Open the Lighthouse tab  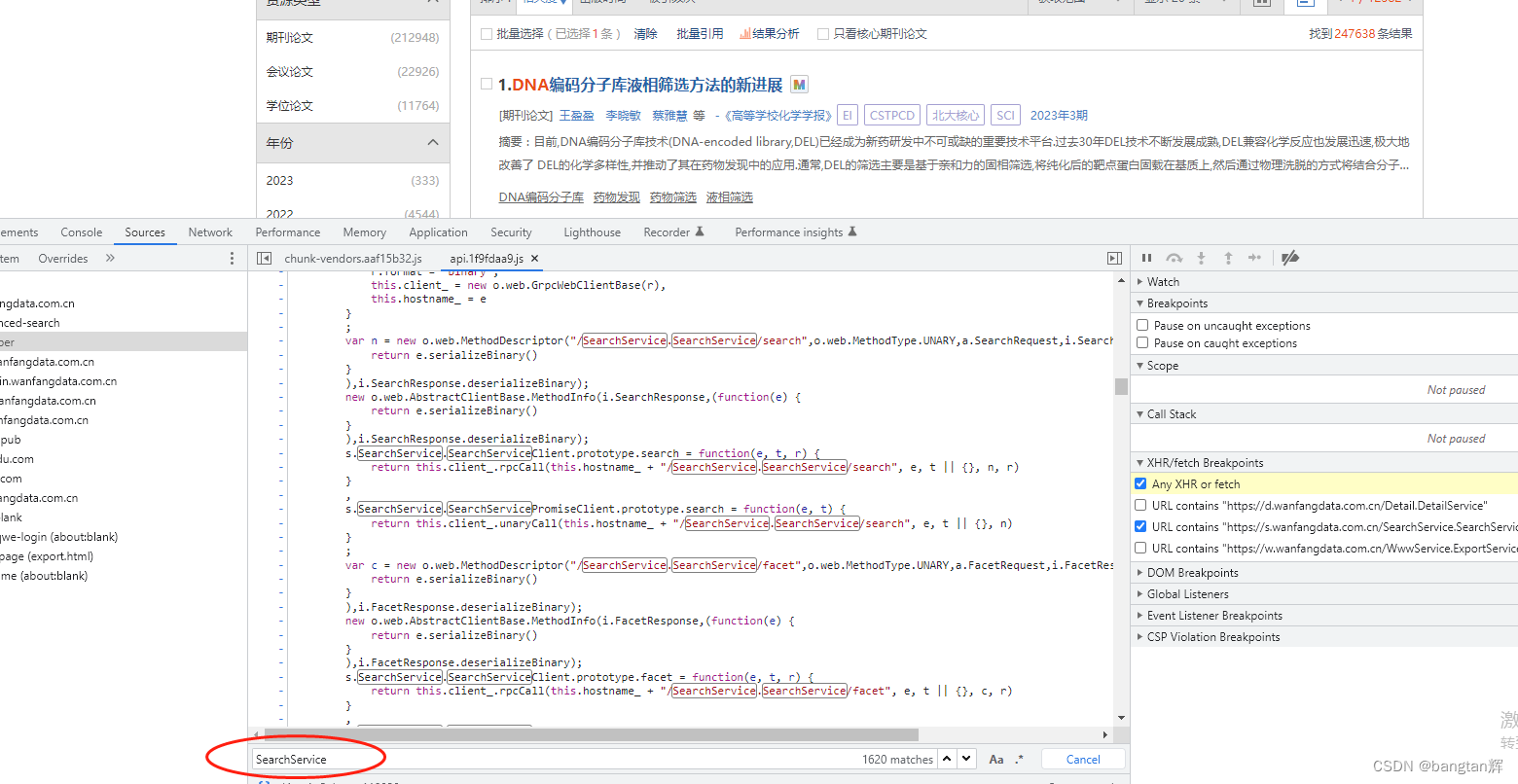coord(592,232)
